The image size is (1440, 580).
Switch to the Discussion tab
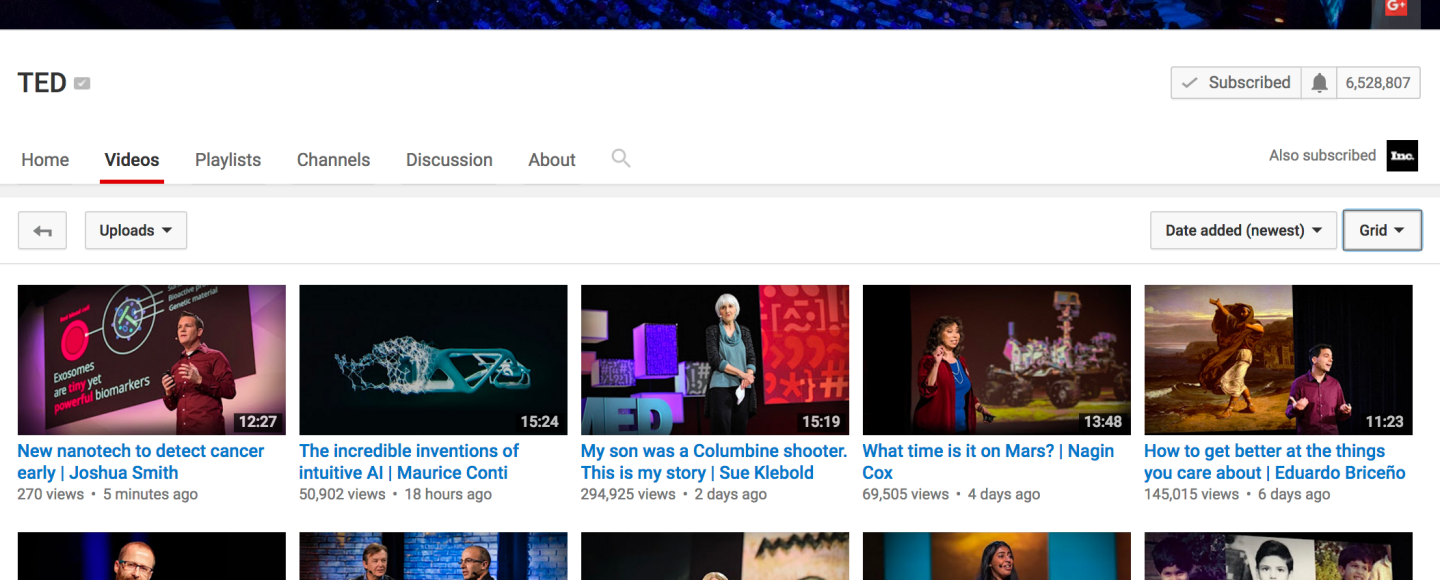pos(449,160)
